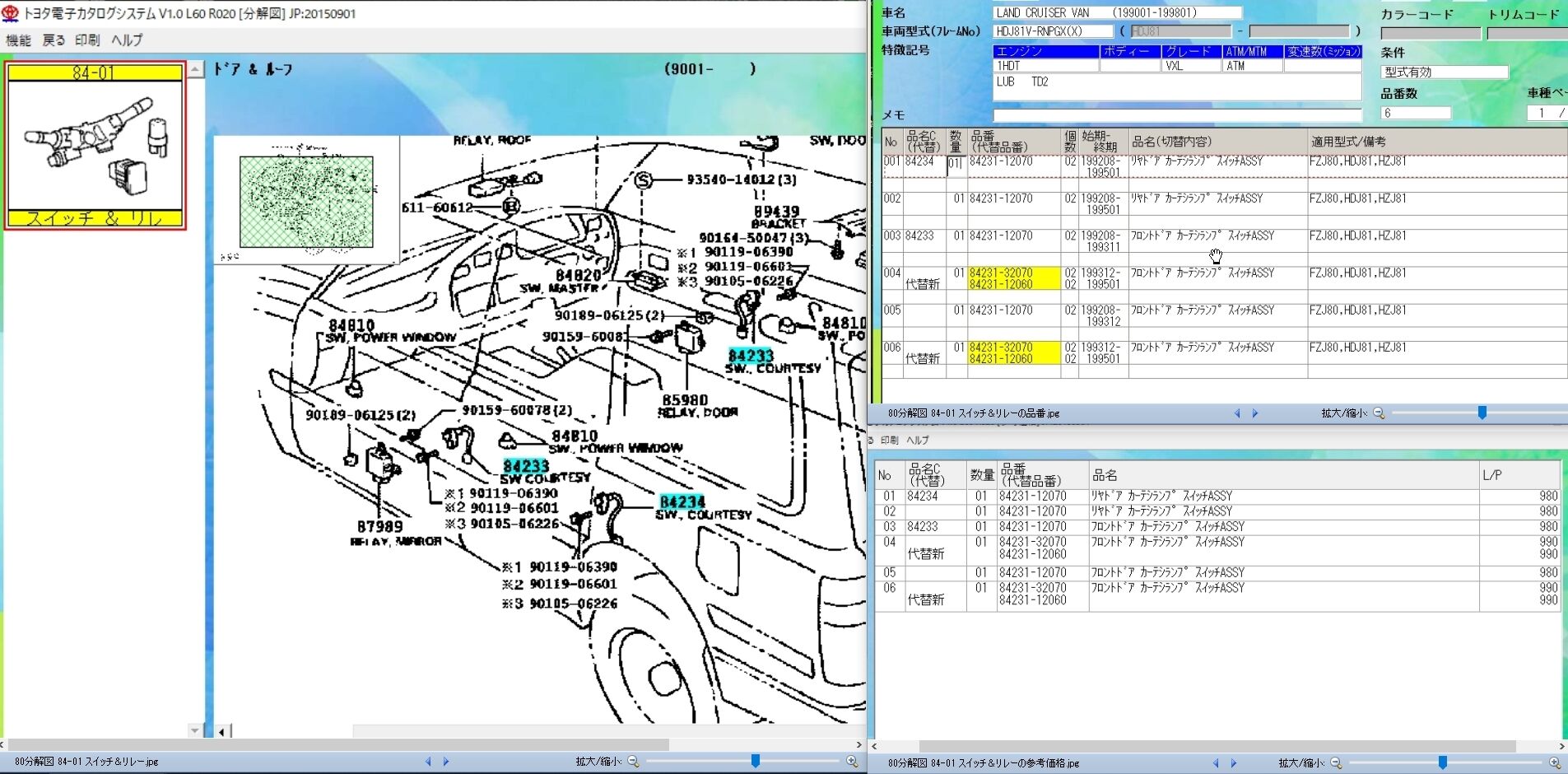1568x774 pixels.
Task: Open the 機能 menu
Action: point(18,40)
